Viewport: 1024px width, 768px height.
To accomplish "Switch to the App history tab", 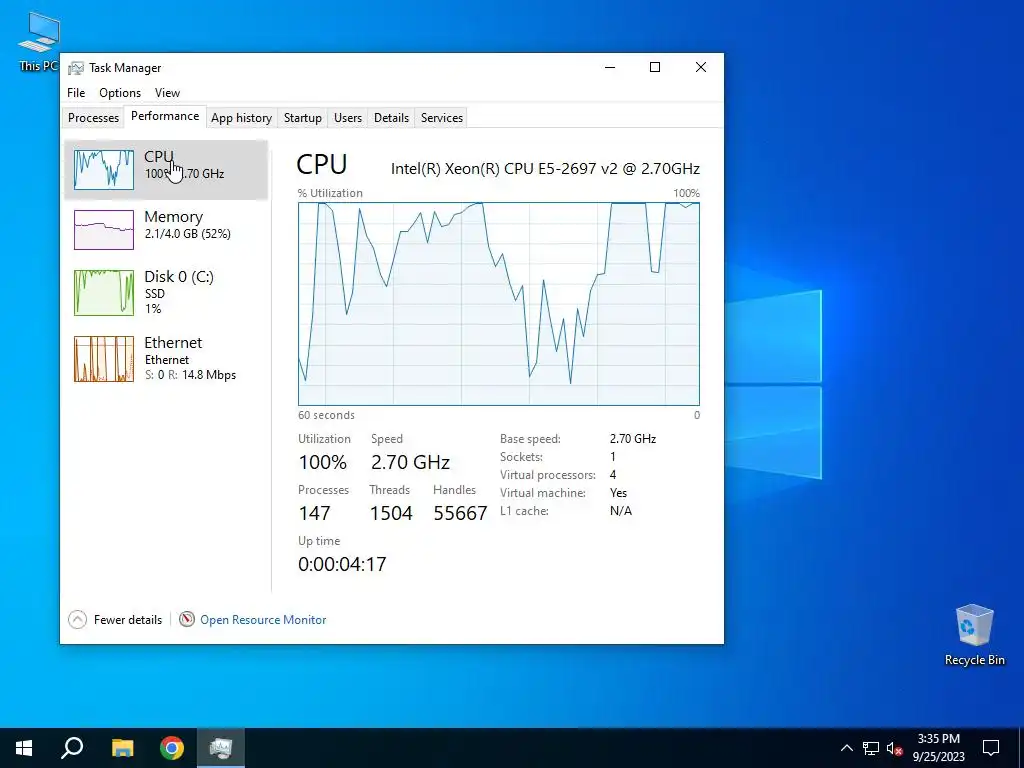I will [241, 118].
